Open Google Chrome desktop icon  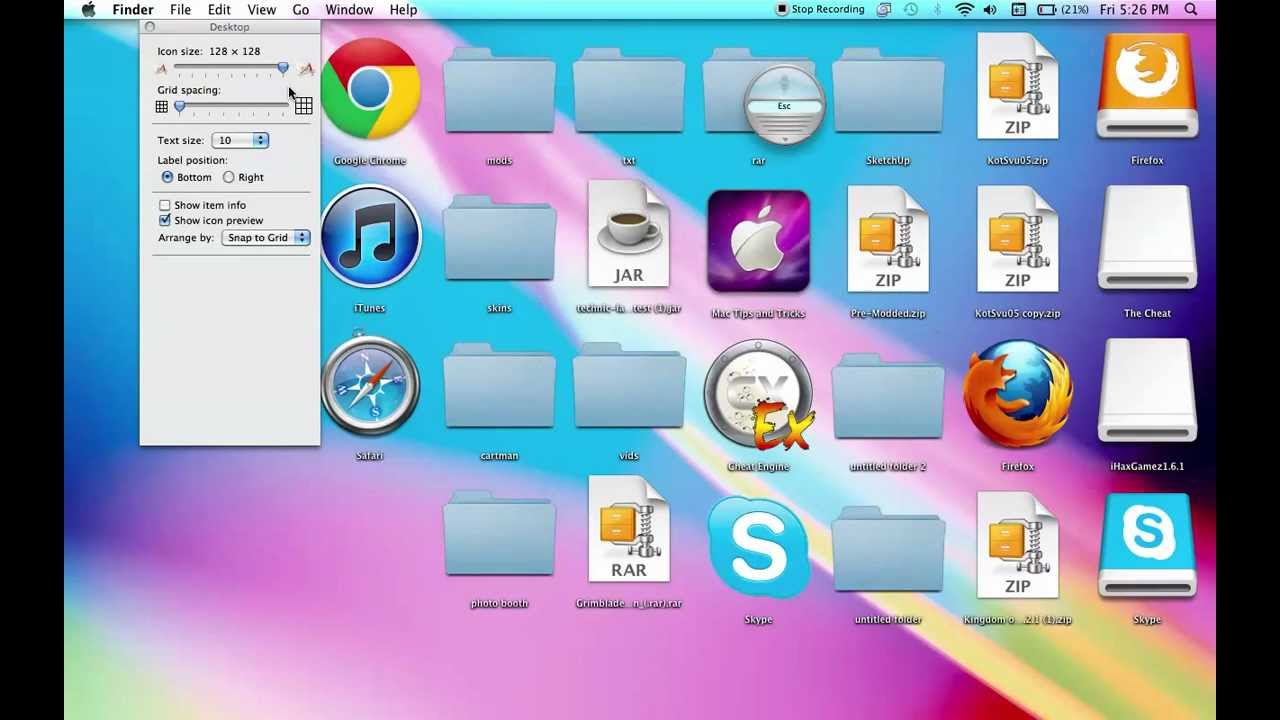pyautogui.click(x=370, y=88)
